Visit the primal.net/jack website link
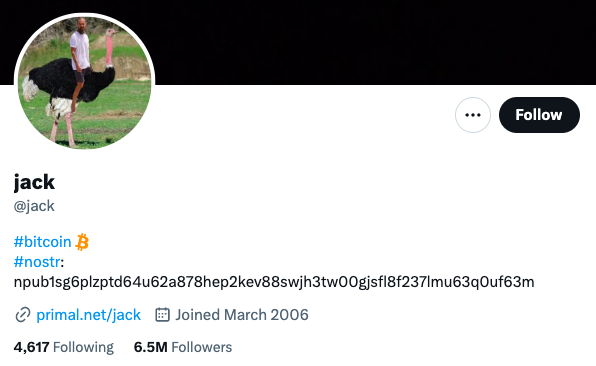The image size is (596, 366). 89,315
